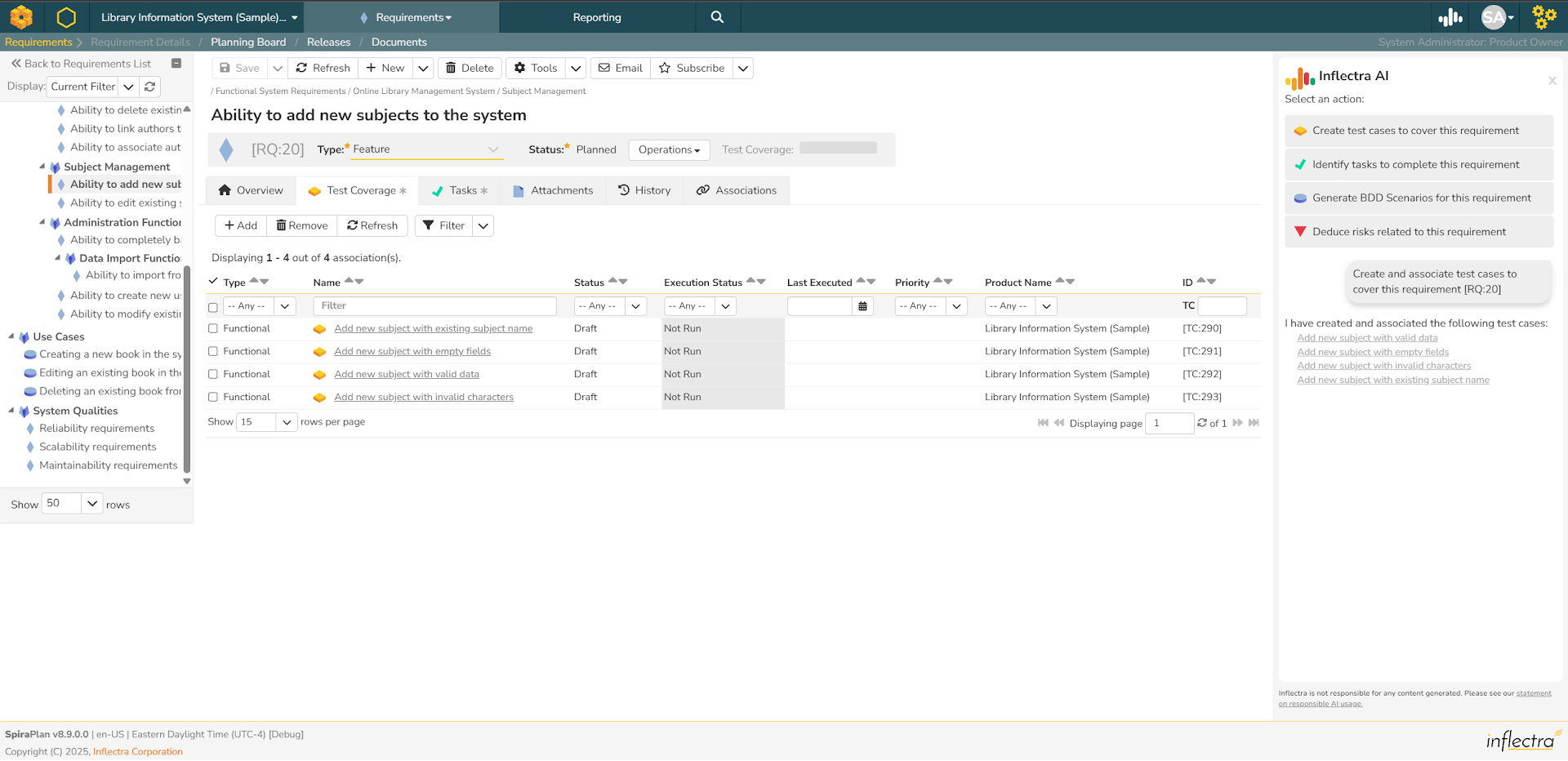Tick the checkbox for 'empty fields' test case

click(x=213, y=352)
